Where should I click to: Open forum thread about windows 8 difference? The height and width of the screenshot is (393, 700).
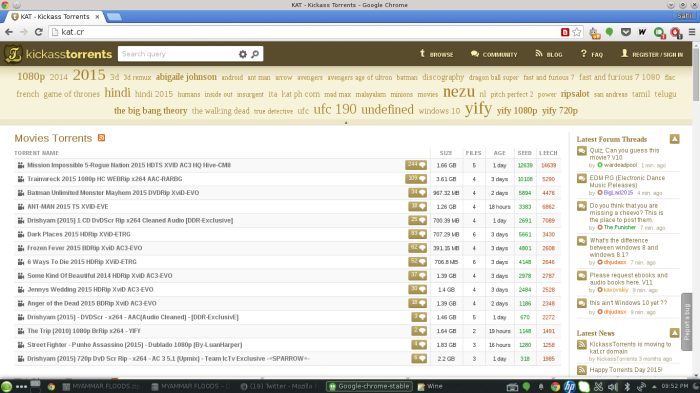coord(624,247)
